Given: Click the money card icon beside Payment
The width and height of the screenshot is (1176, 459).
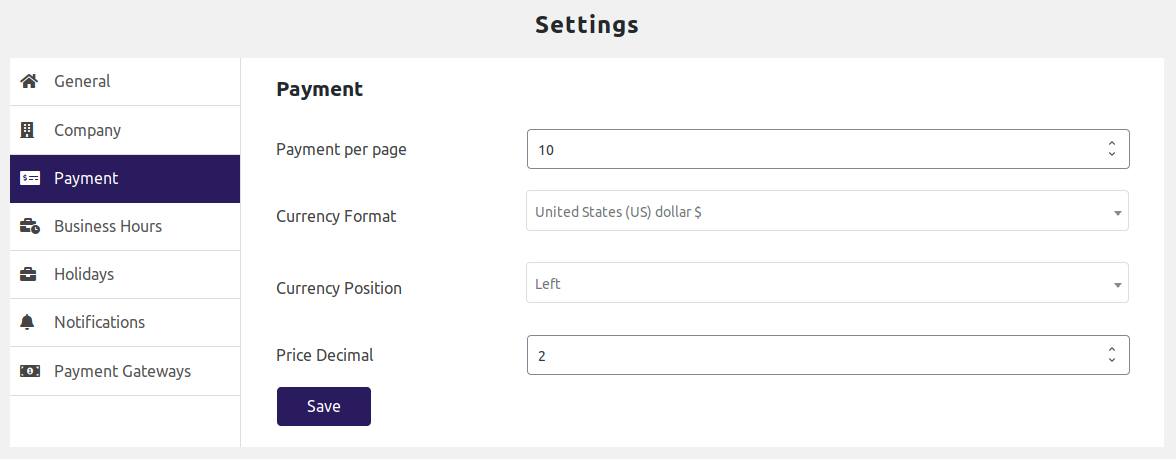Looking at the screenshot, I should click(30, 179).
